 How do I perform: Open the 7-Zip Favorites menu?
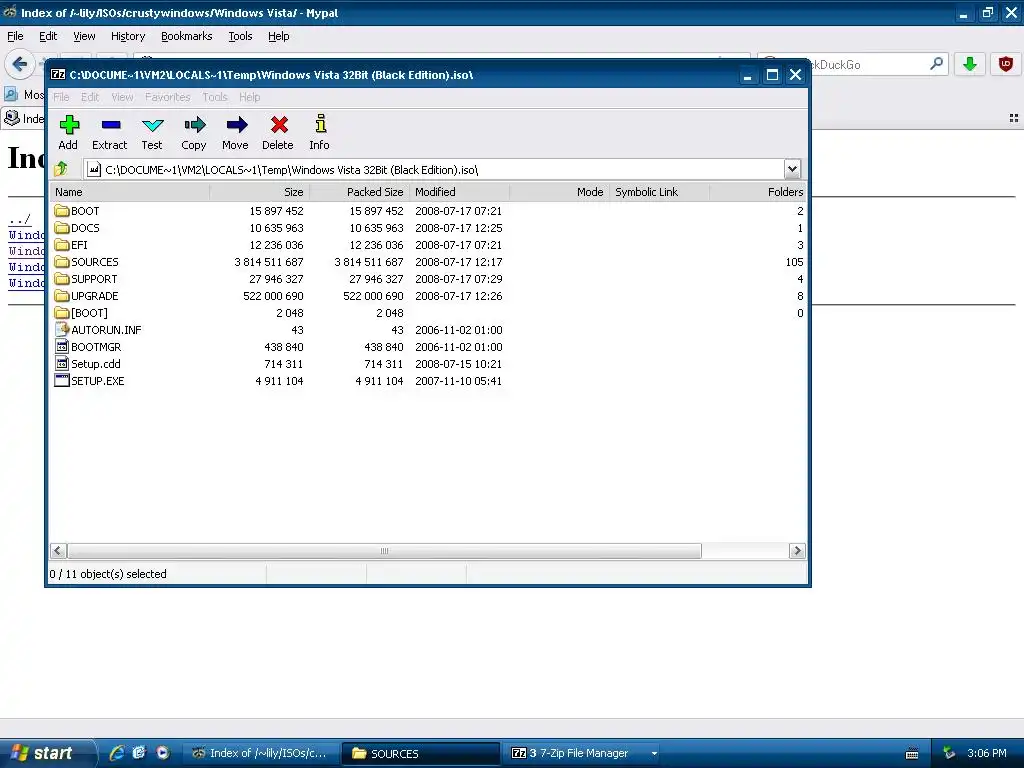coord(167,97)
